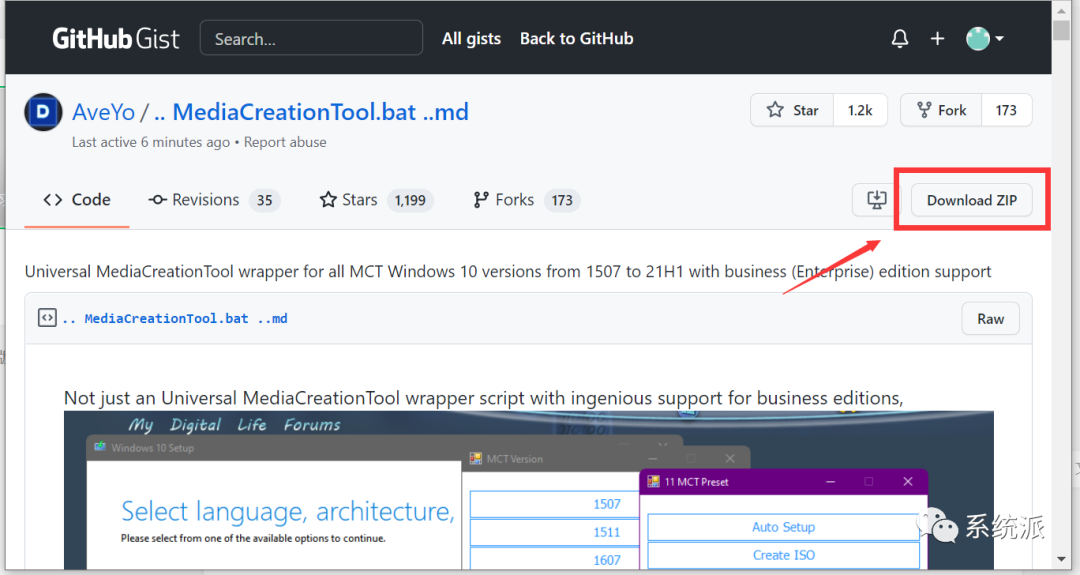
Task: View the 173 fork count button
Action: coord(1006,110)
